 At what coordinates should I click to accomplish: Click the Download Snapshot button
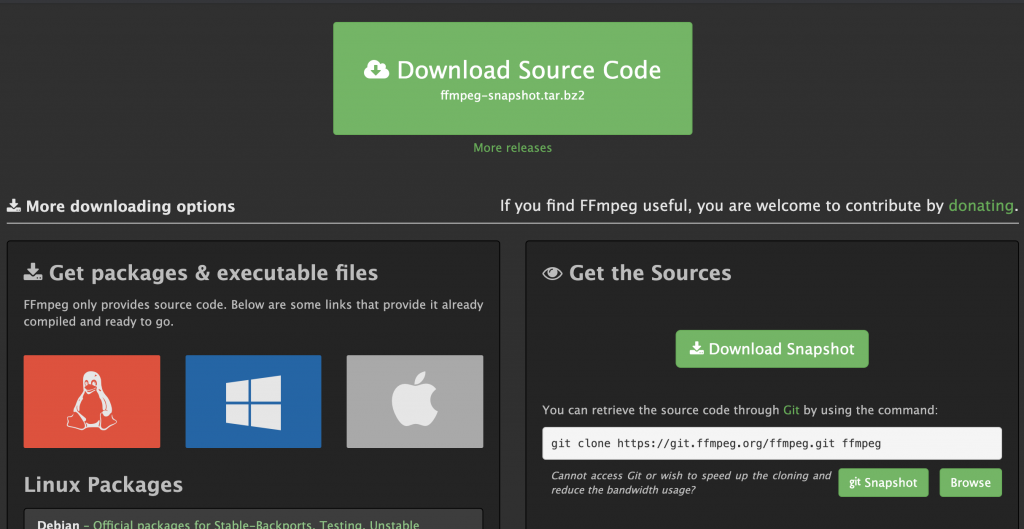coord(772,349)
